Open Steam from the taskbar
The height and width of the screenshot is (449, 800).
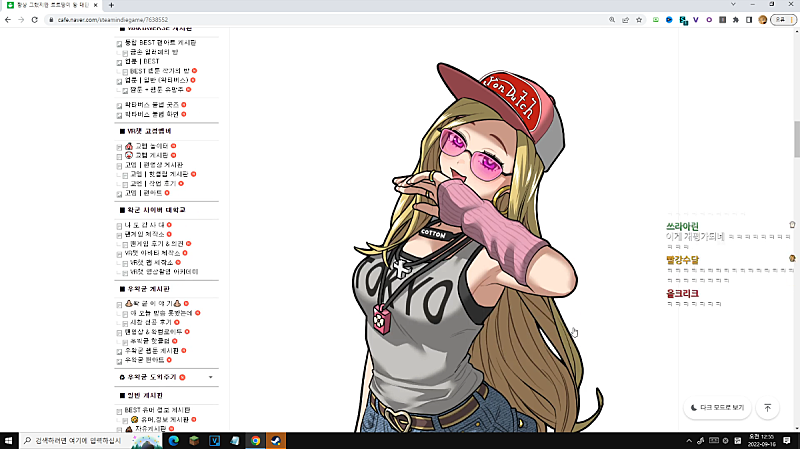pyautogui.click(x=276, y=440)
